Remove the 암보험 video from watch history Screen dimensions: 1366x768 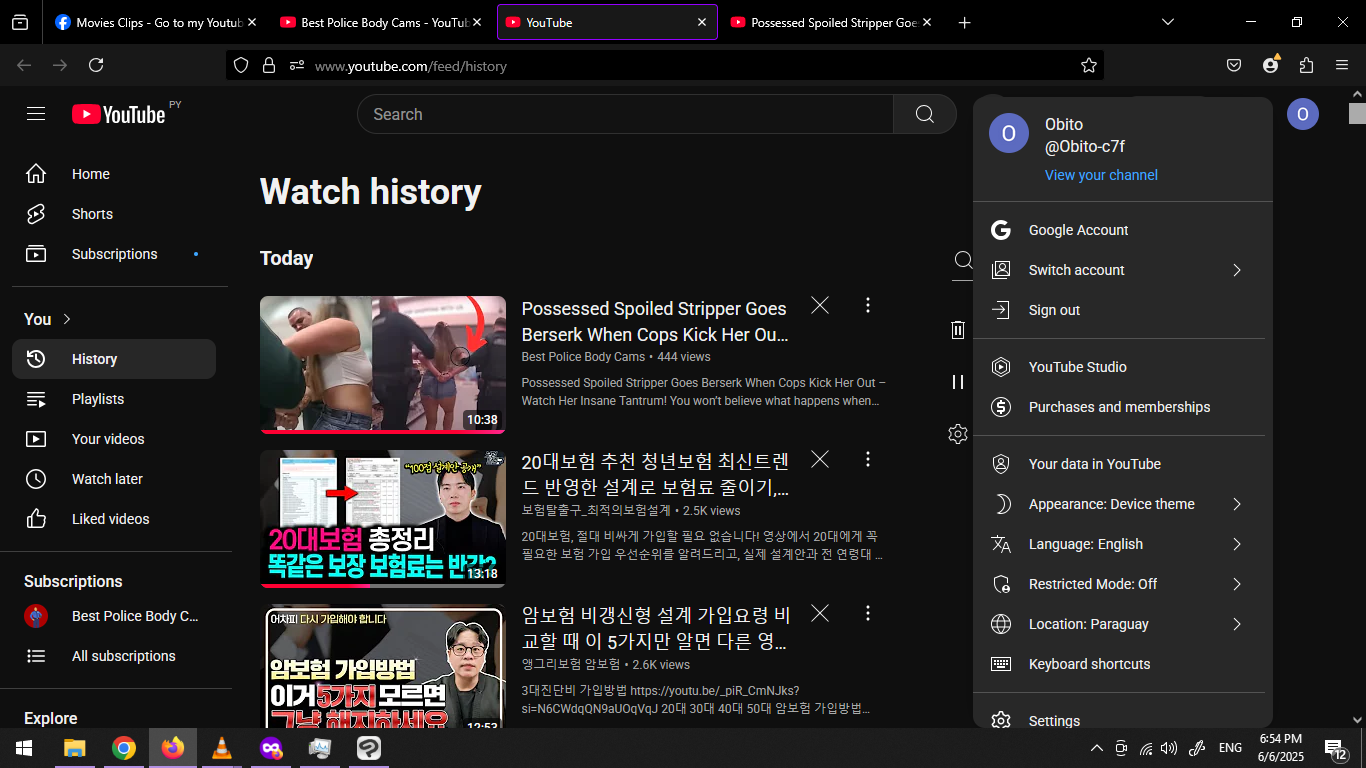[x=820, y=613]
